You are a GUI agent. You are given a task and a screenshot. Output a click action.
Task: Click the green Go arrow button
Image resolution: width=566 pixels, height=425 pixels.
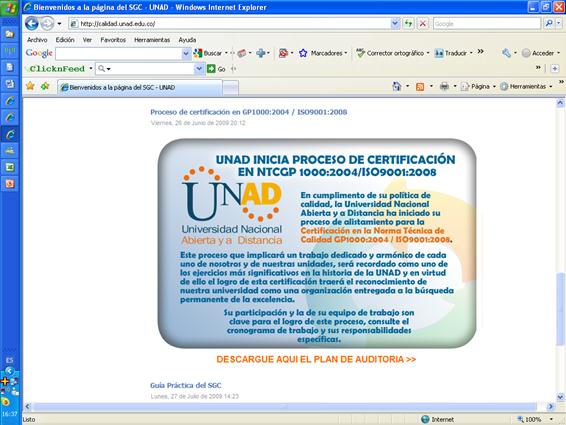tap(211, 69)
